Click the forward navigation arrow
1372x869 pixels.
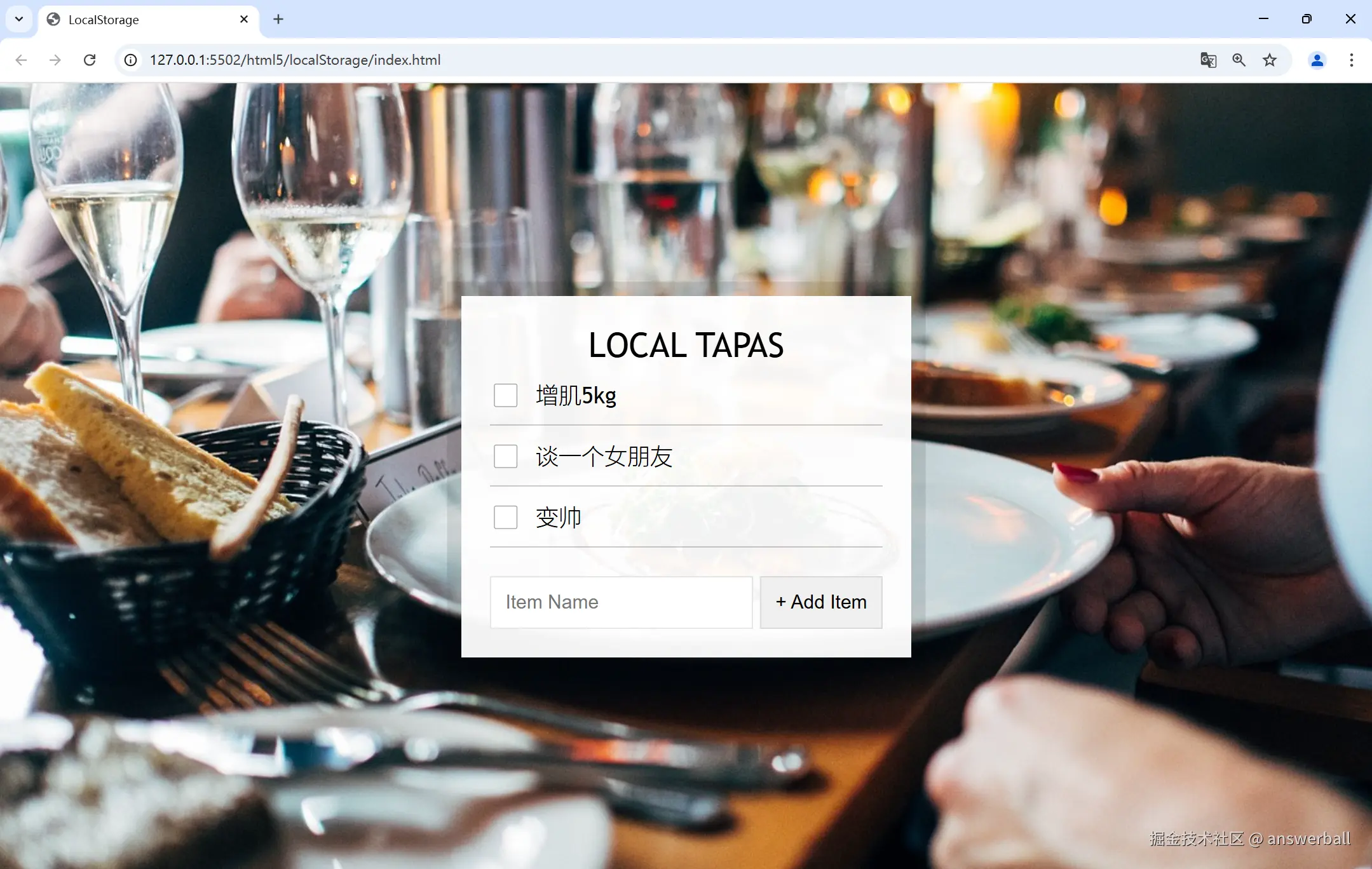click(x=56, y=60)
